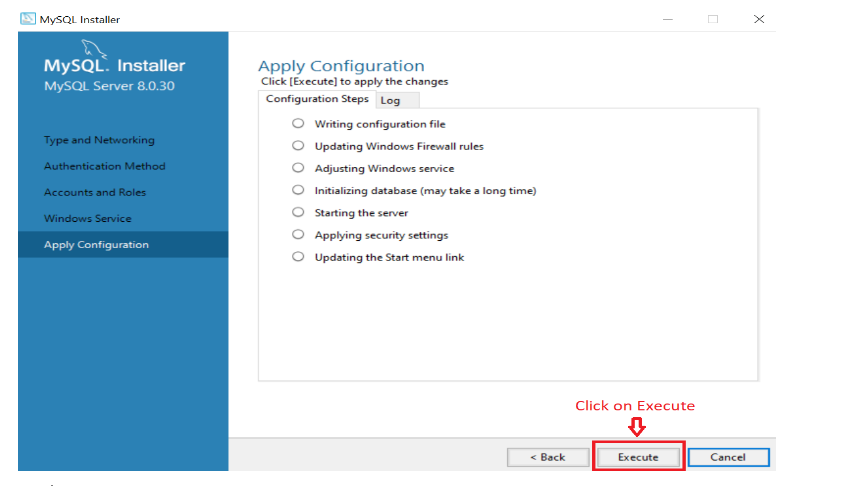847x486 pixels.
Task: Open the Type and Networking step
Action: pyautogui.click(x=99, y=140)
